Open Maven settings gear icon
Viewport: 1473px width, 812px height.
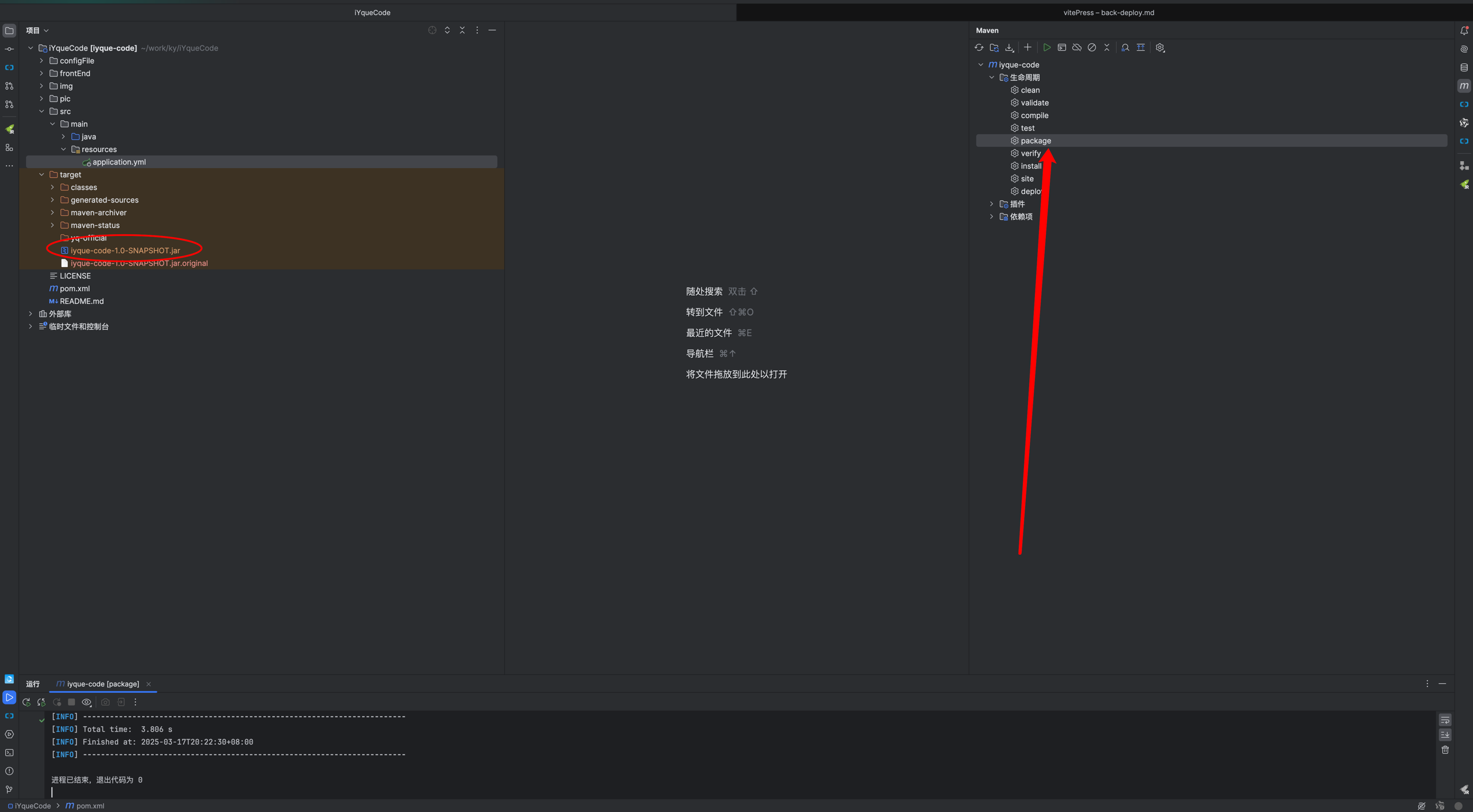1160,48
